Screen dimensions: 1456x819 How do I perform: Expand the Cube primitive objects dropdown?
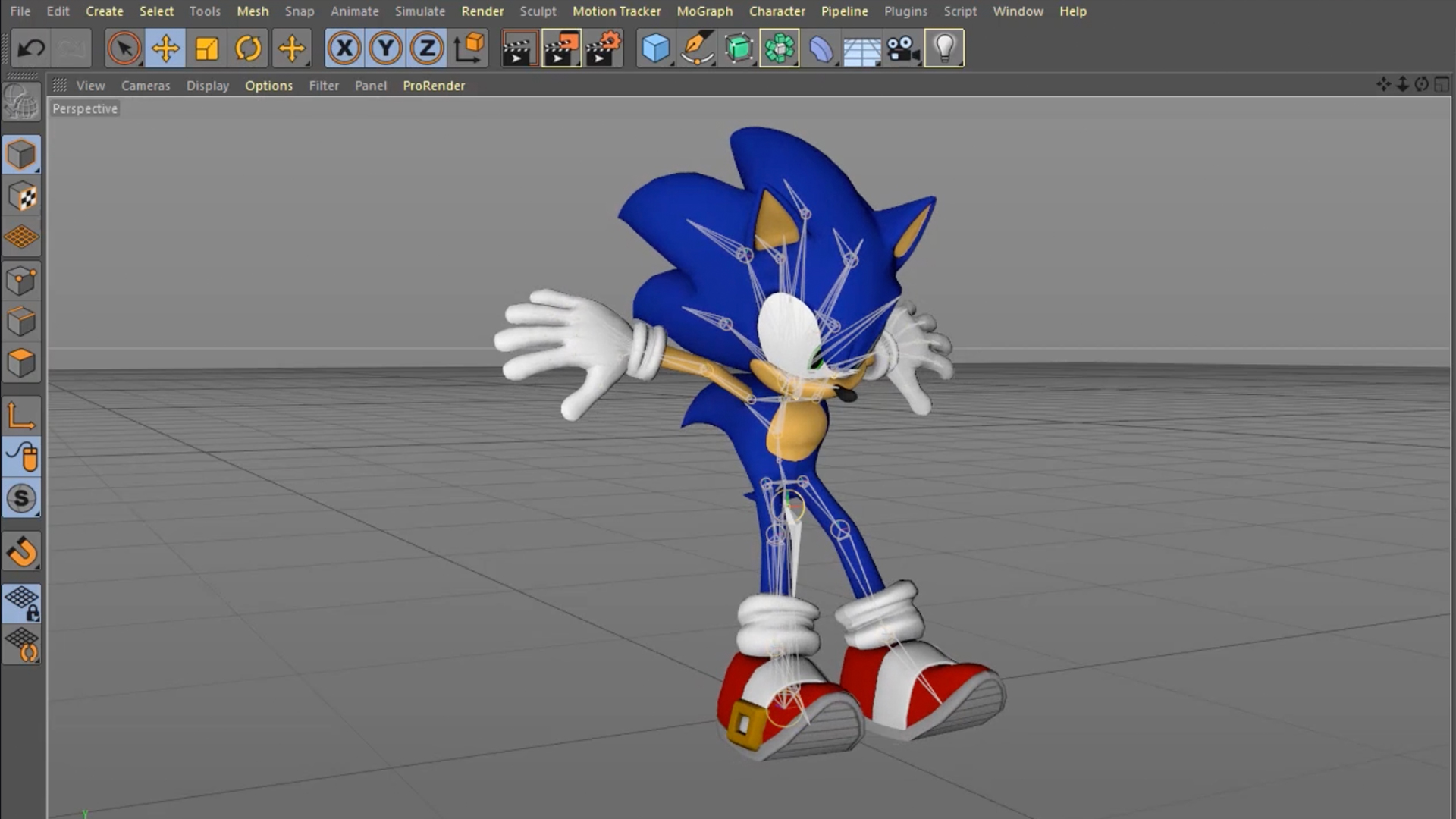coord(656,49)
